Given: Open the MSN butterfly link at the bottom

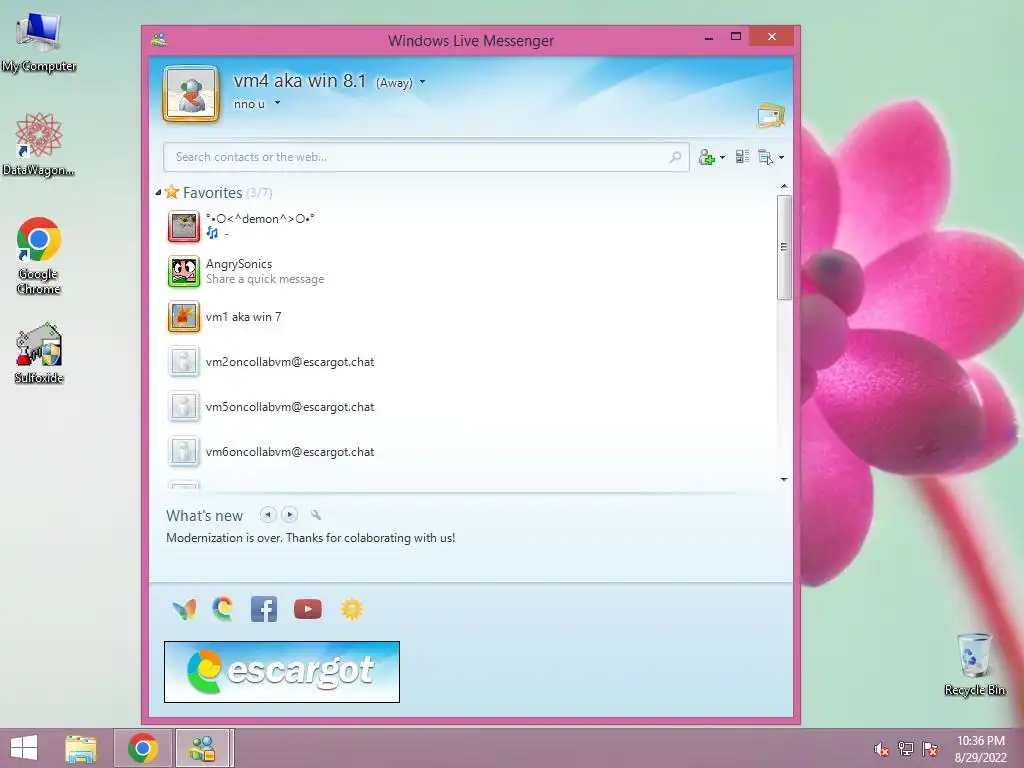Looking at the screenshot, I should pos(184,609).
